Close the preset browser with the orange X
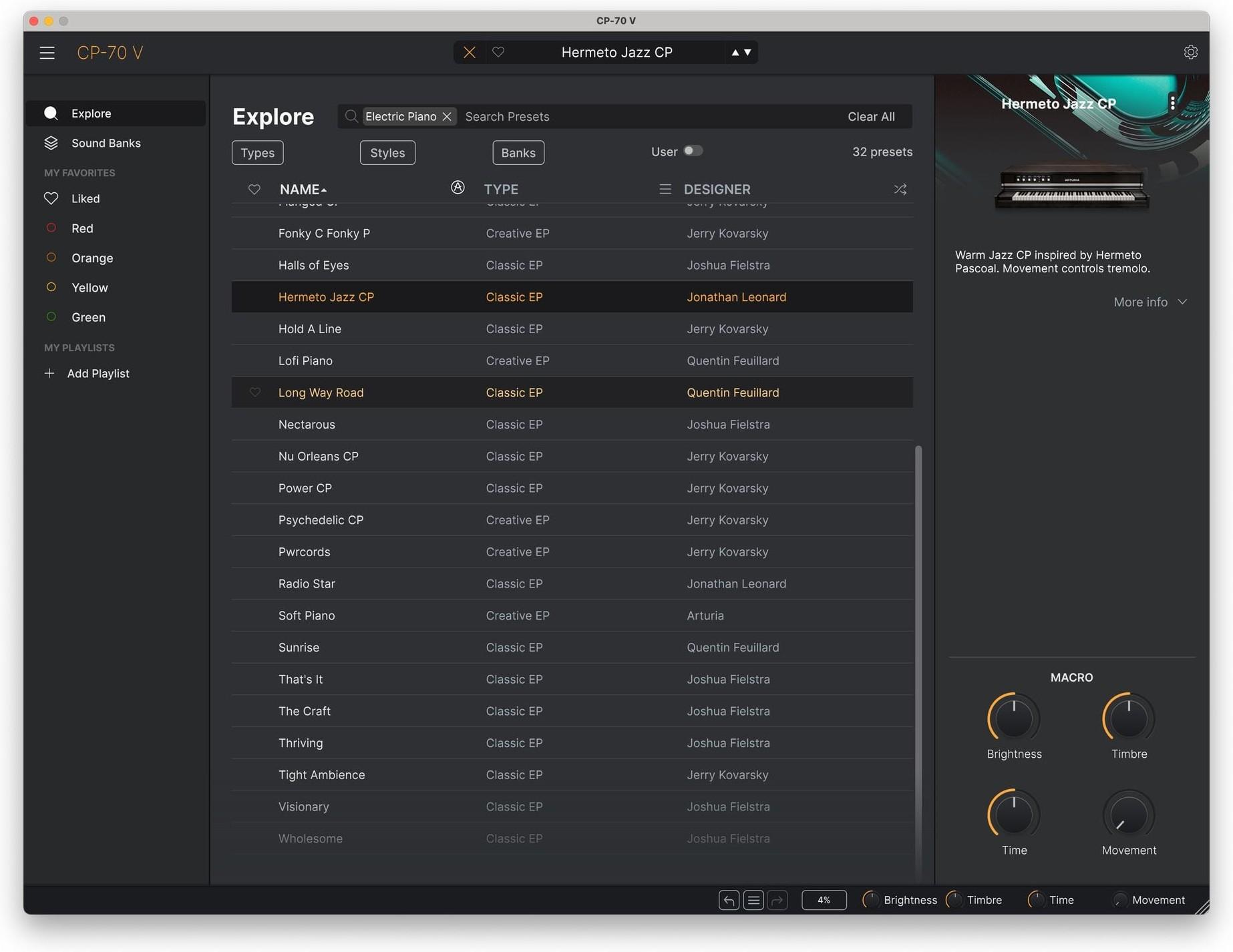 click(470, 52)
